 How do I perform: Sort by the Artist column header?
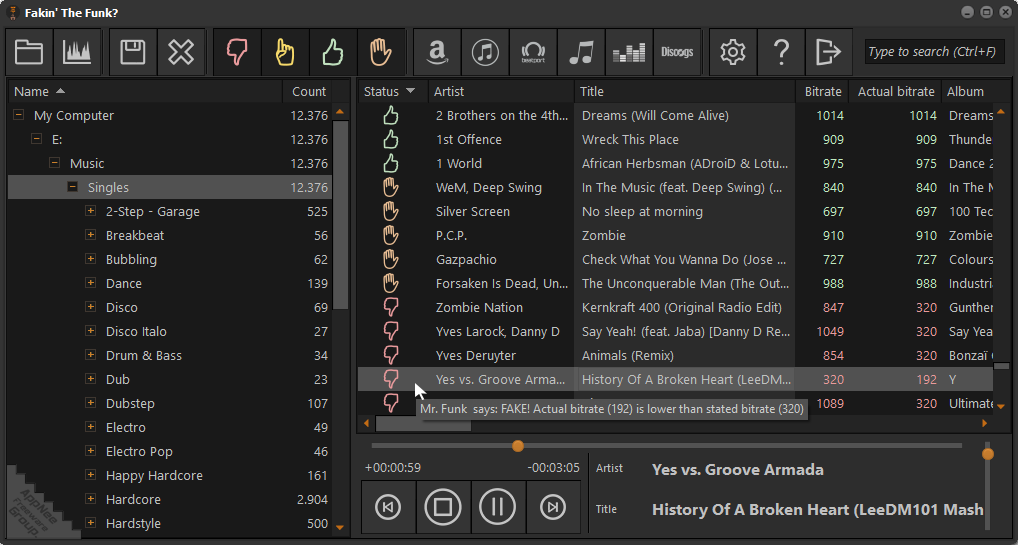501,92
